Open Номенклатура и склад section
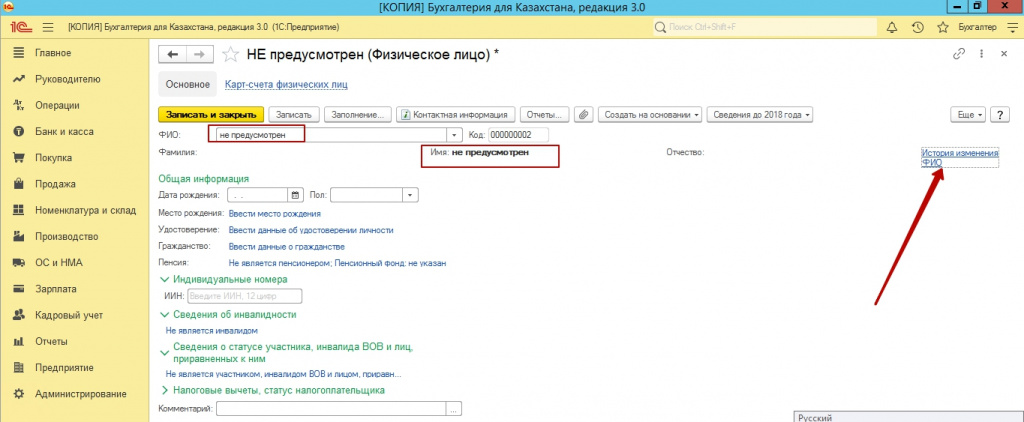 click(85, 210)
